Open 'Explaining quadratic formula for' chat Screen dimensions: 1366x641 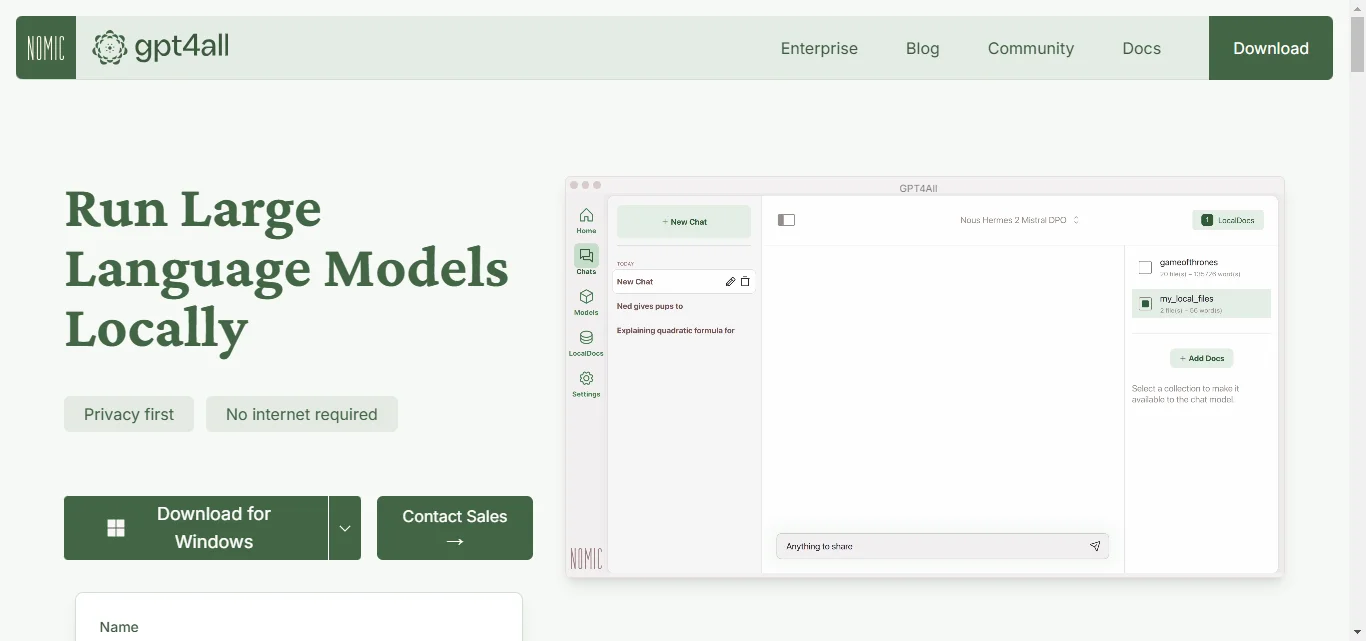pos(676,330)
